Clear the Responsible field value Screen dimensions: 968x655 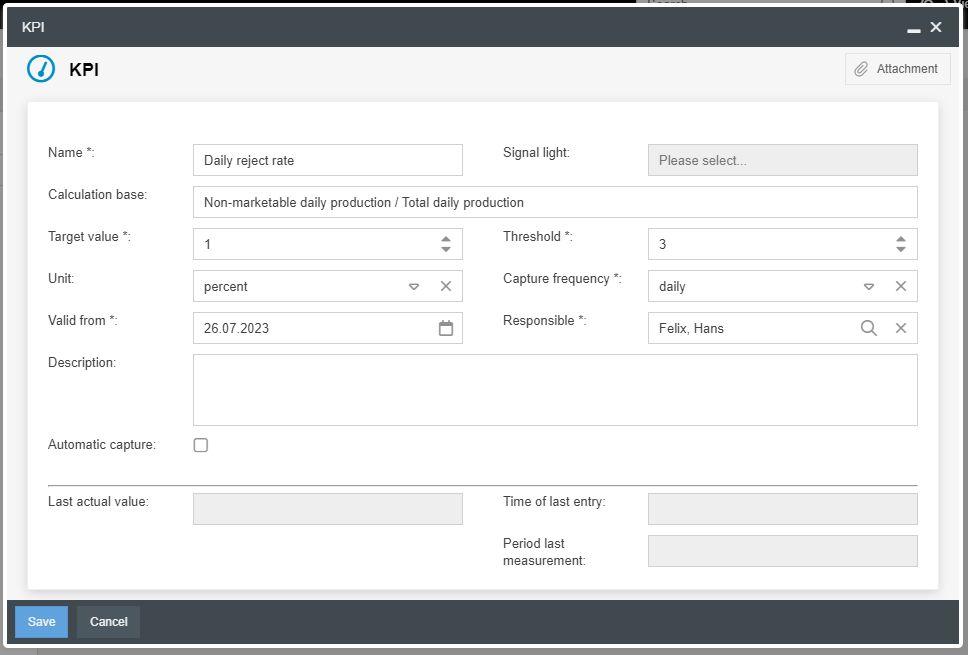900,328
